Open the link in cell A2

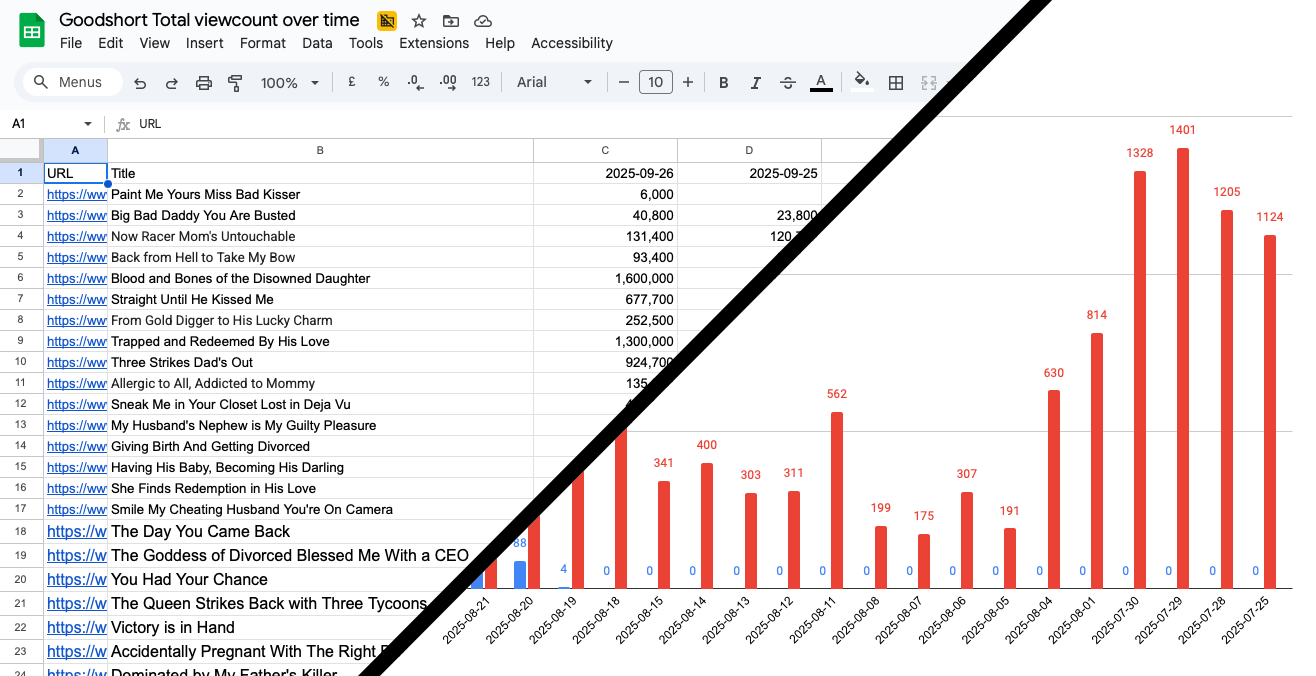(76, 194)
